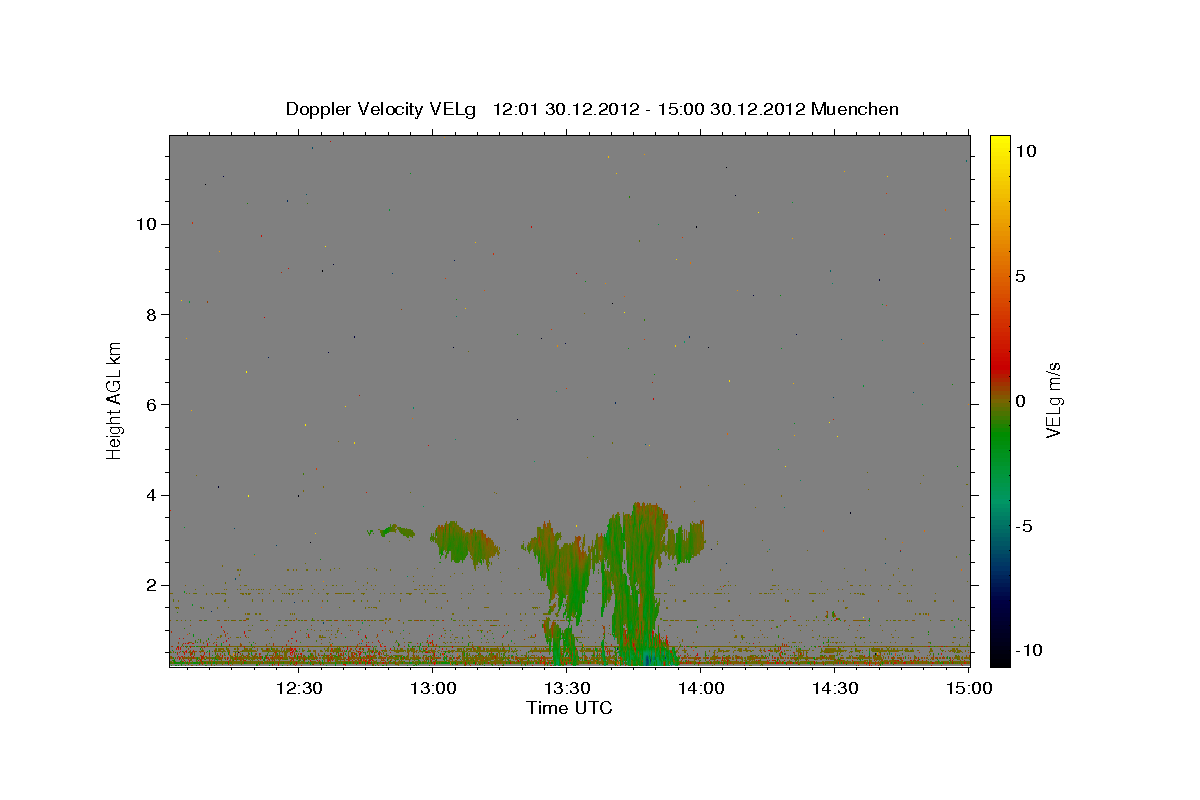The width and height of the screenshot is (1200, 800).
Task: Click the 12:30 time axis tick label
Action: tap(298, 688)
